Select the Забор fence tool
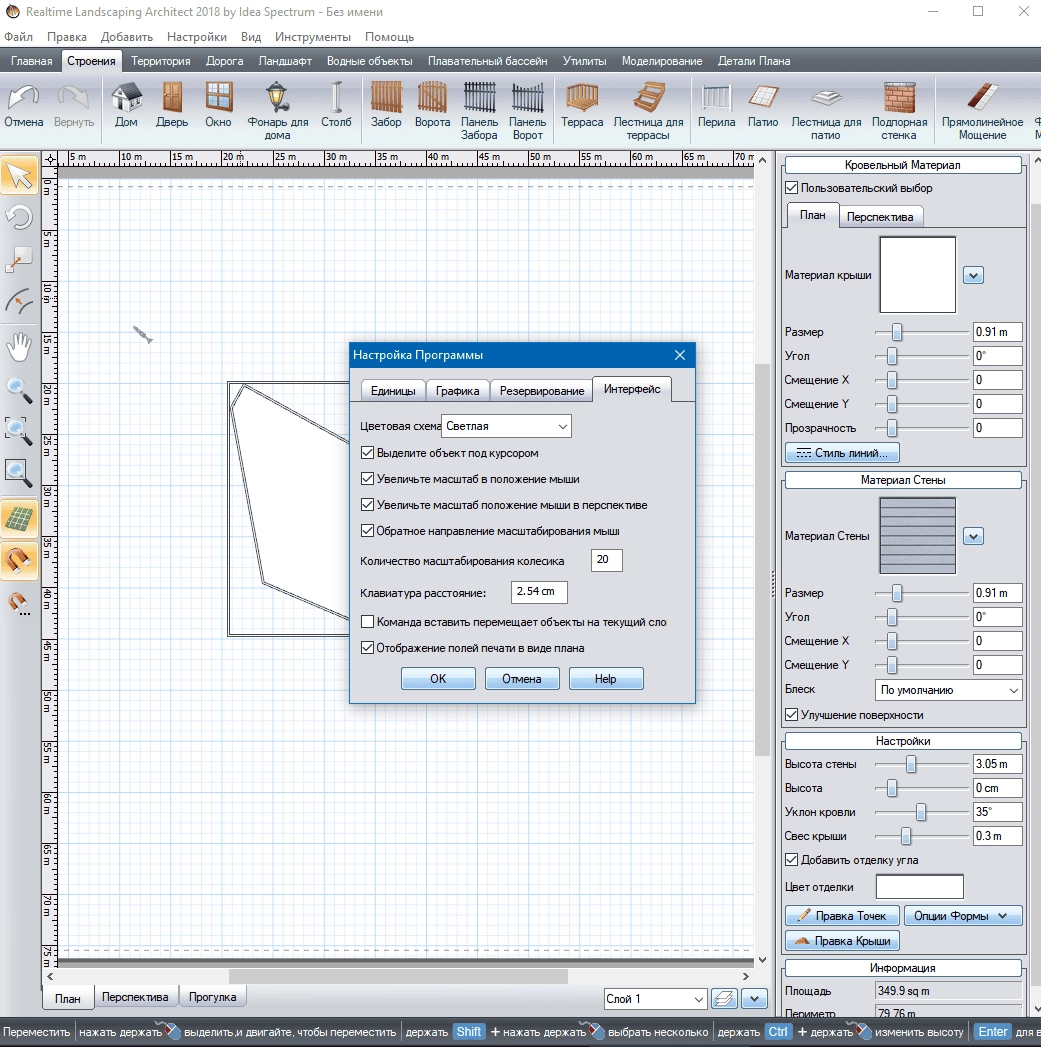This screenshot has height=1047, width=1041. 386,107
